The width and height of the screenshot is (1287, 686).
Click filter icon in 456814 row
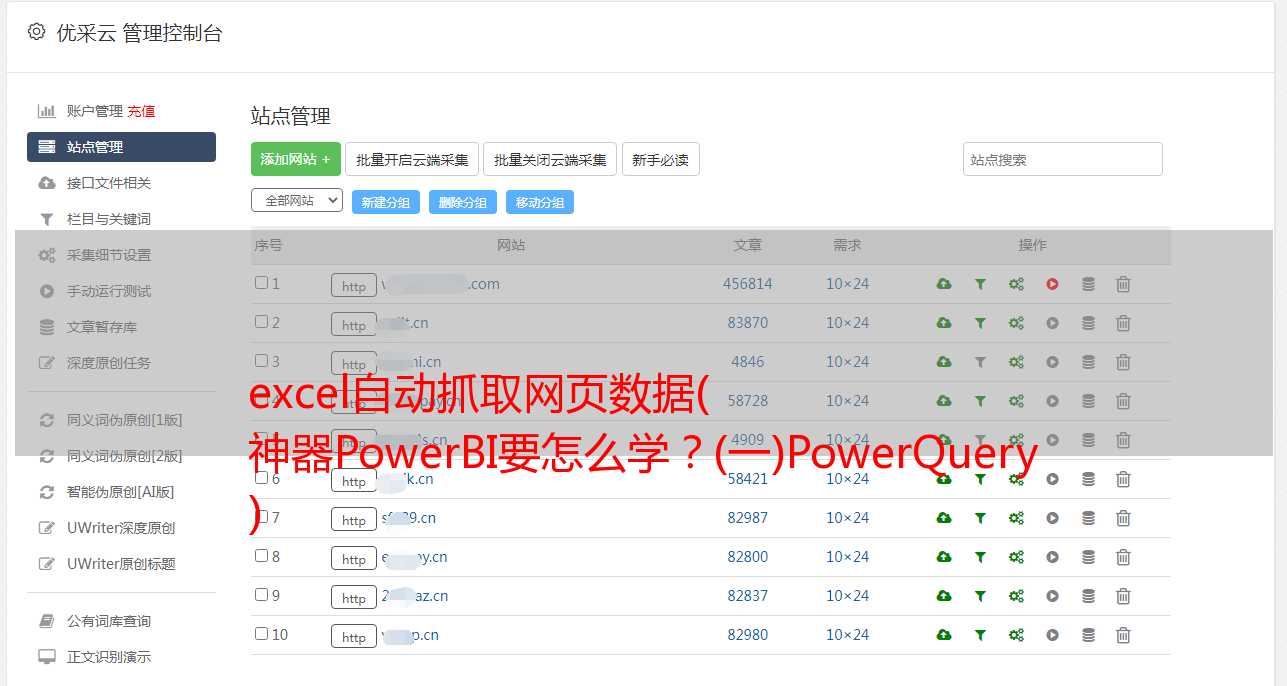tap(980, 284)
